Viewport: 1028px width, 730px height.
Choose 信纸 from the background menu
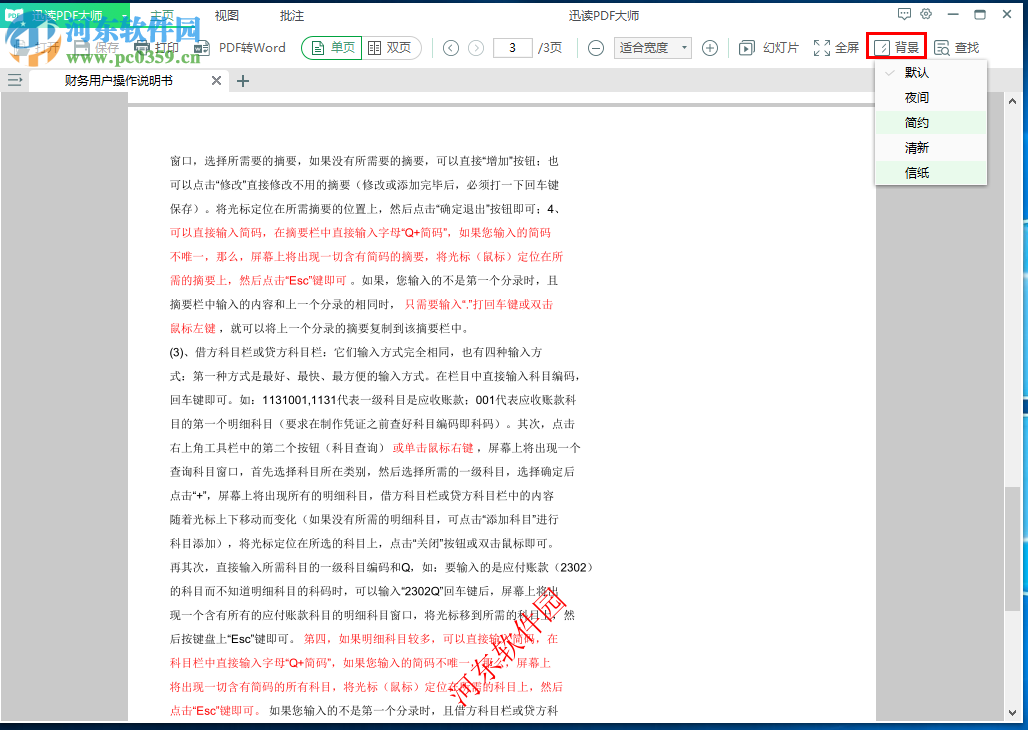916,171
